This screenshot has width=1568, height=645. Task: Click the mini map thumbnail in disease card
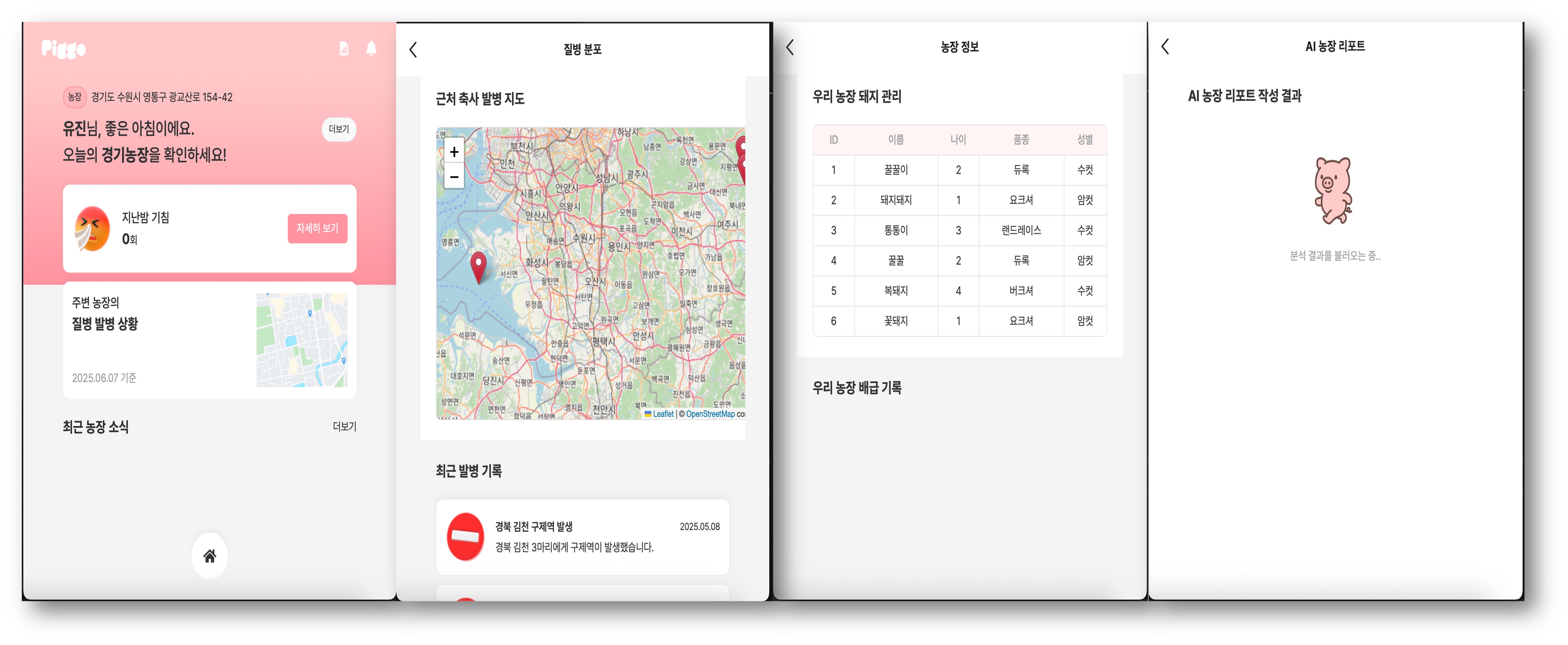[302, 340]
